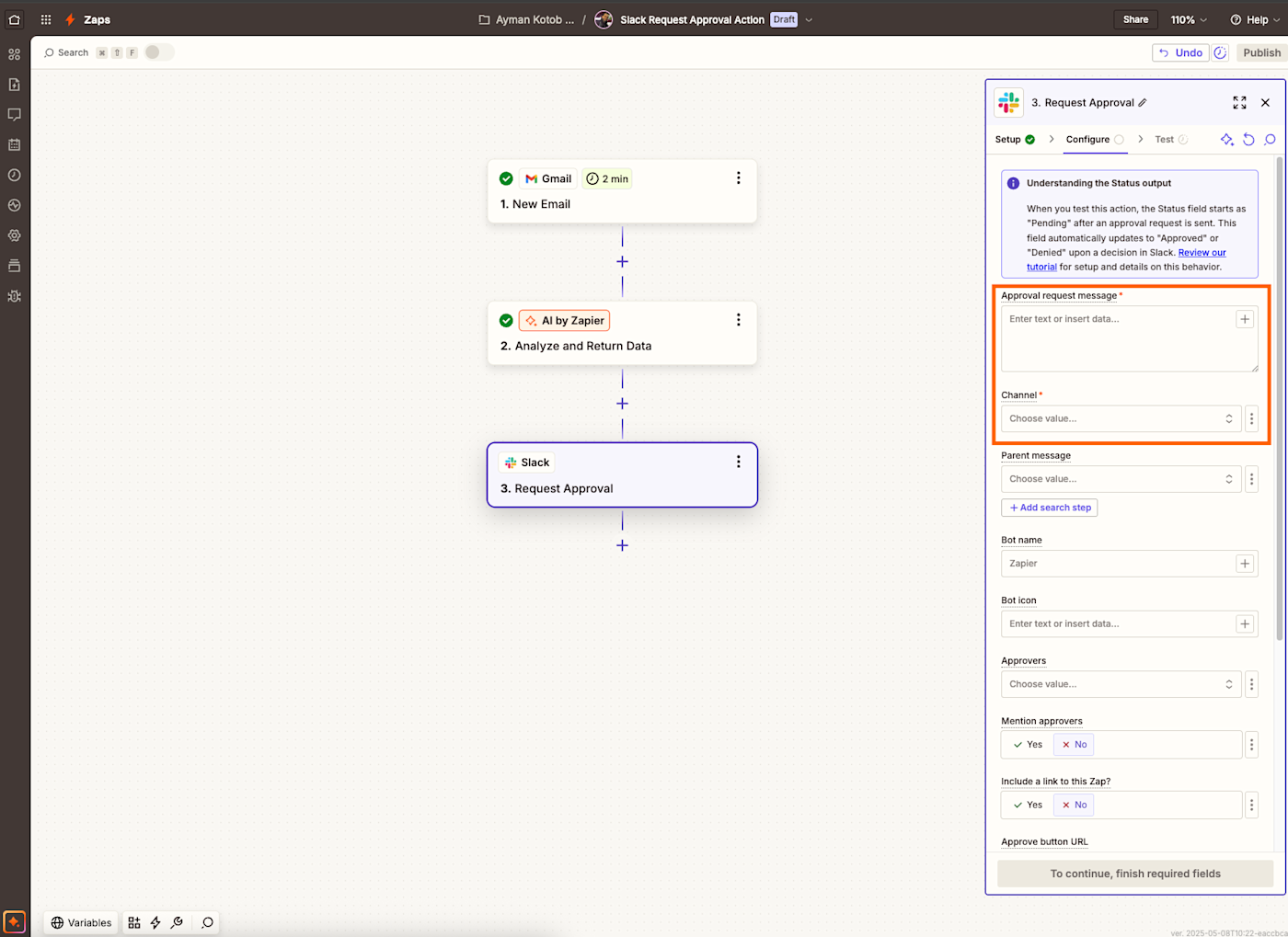The height and width of the screenshot is (937, 1288).
Task: Open the dashboard tiles icon in left sidebar
Action: point(14,54)
